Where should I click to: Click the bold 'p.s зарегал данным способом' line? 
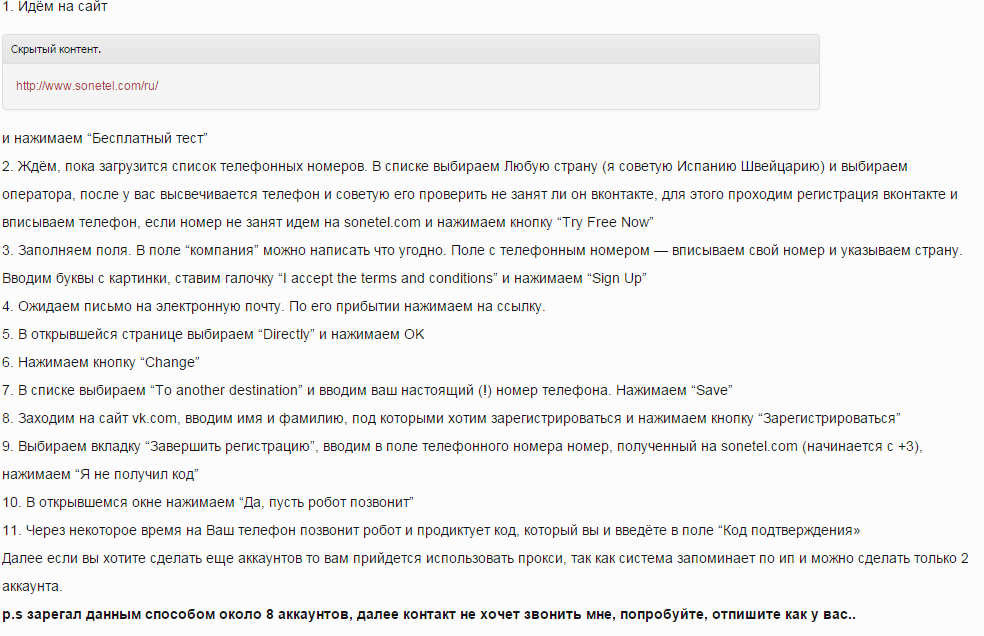429,615
